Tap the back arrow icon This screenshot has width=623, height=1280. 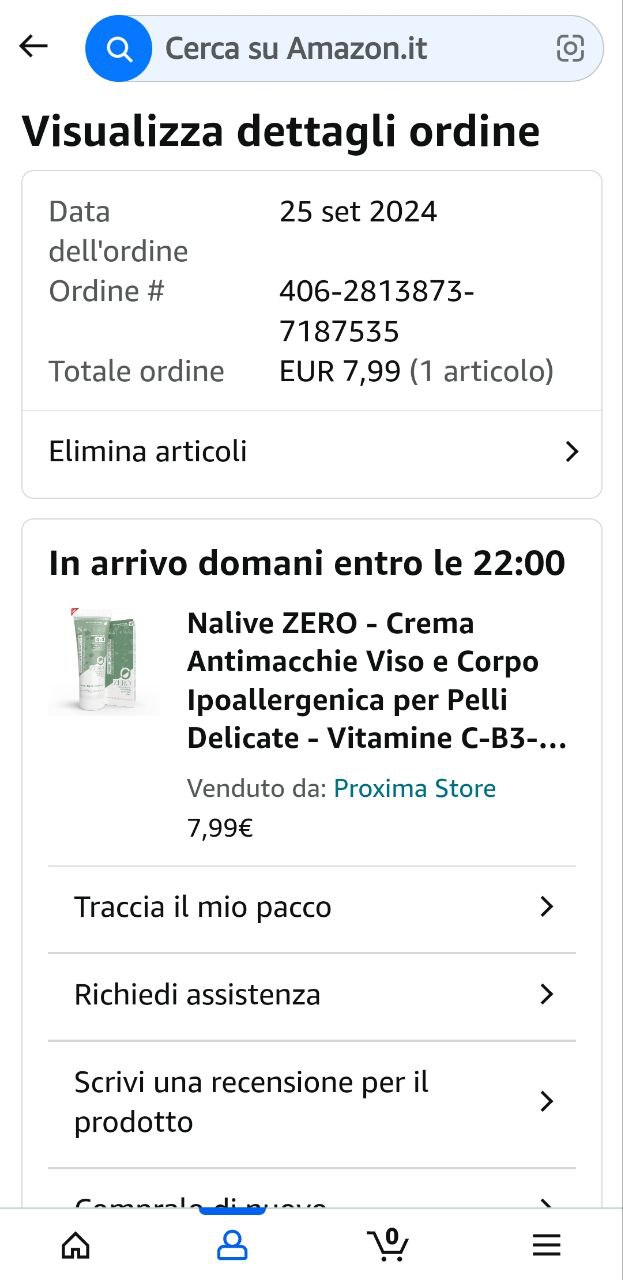click(34, 46)
